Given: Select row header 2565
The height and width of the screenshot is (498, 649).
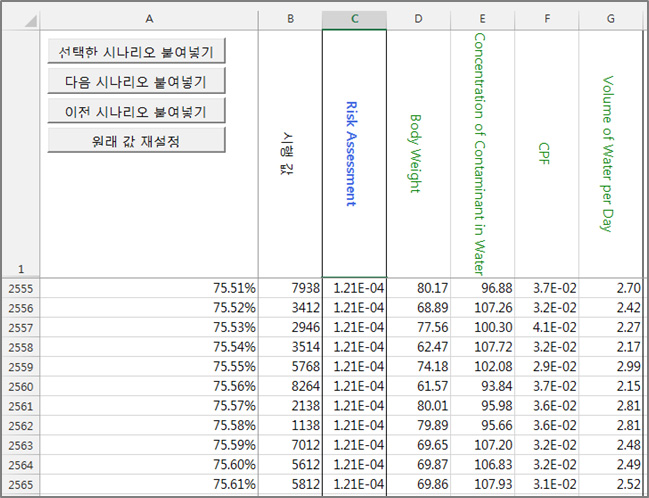Looking at the screenshot, I should [x=21, y=484].
